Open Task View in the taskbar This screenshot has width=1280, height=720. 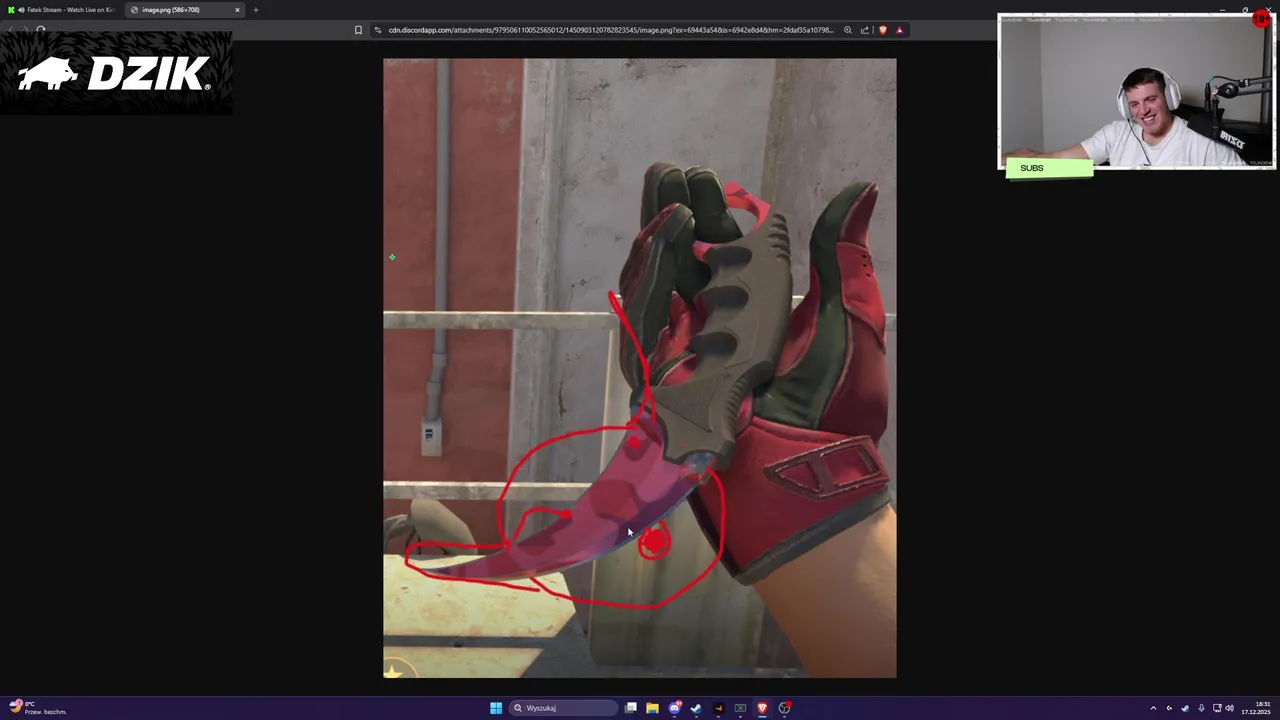tap(631, 708)
